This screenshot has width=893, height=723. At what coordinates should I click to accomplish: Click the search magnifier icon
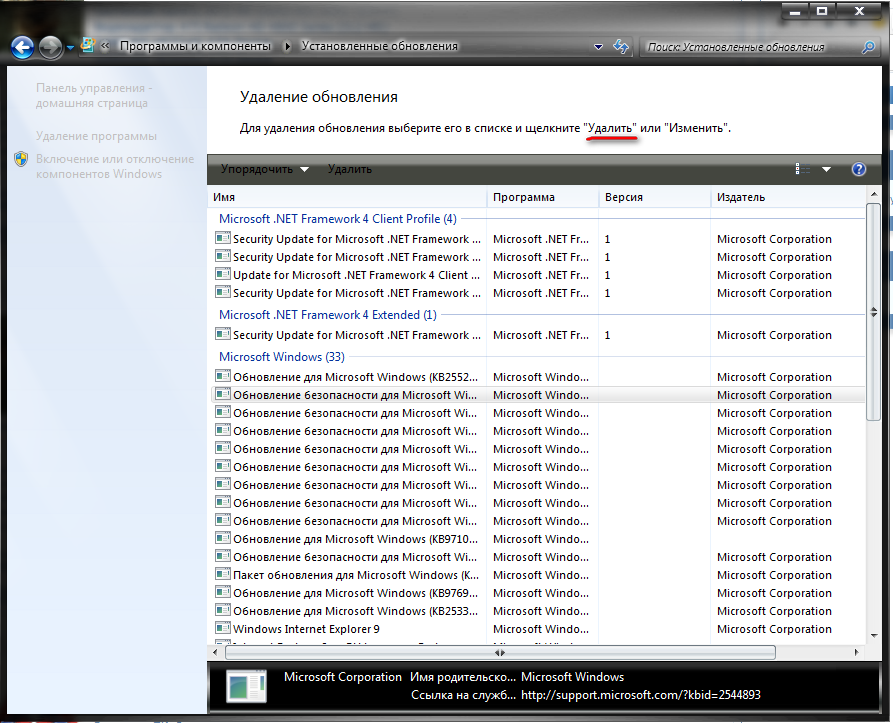tap(868, 47)
